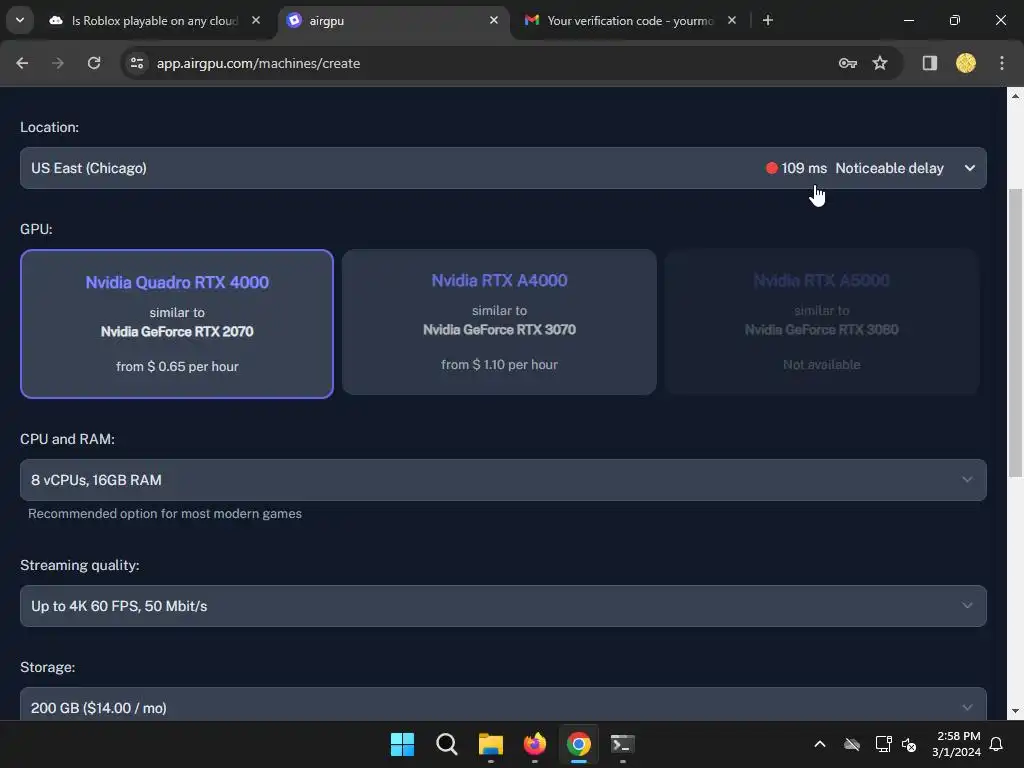Close the airgpu tab
This screenshot has width=1024, height=768.
494,20
